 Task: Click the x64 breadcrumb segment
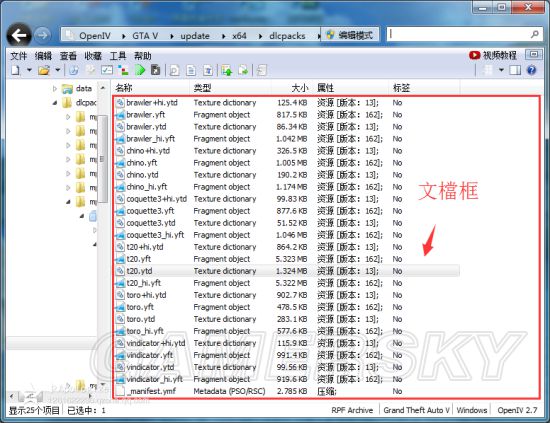pyautogui.click(x=239, y=35)
